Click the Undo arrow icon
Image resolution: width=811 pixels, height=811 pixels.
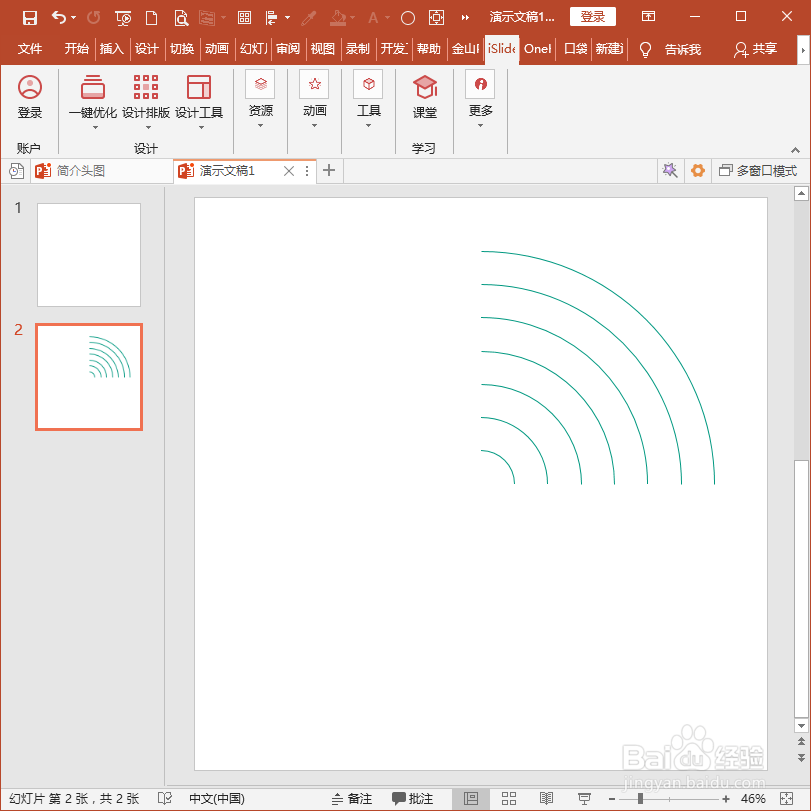[x=58, y=18]
